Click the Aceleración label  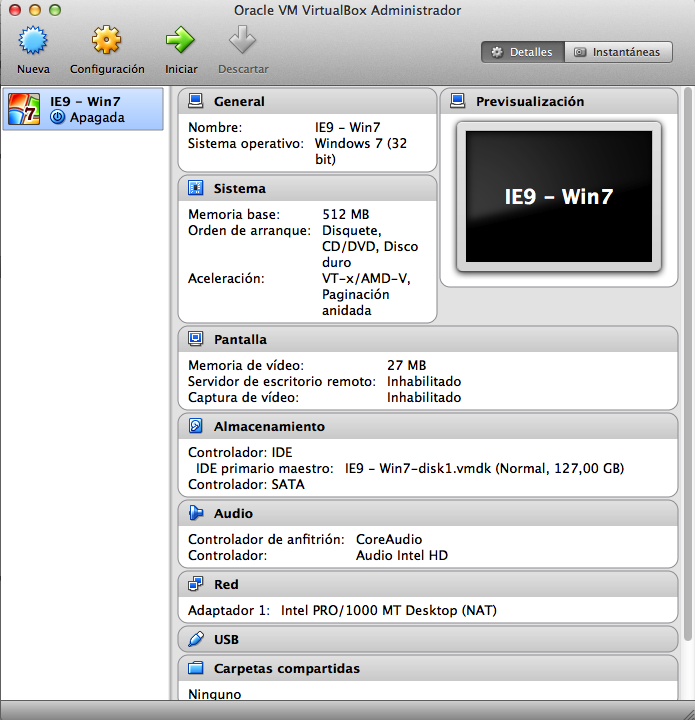click(226, 278)
